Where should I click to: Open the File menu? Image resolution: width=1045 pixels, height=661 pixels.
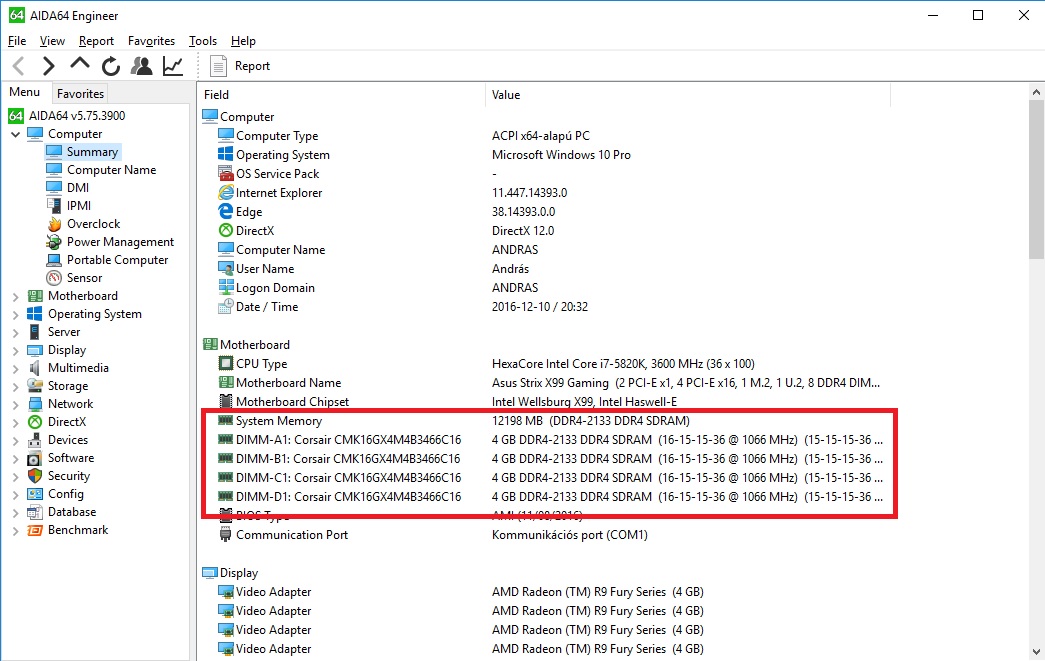pyautogui.click(x=17, y=41)
